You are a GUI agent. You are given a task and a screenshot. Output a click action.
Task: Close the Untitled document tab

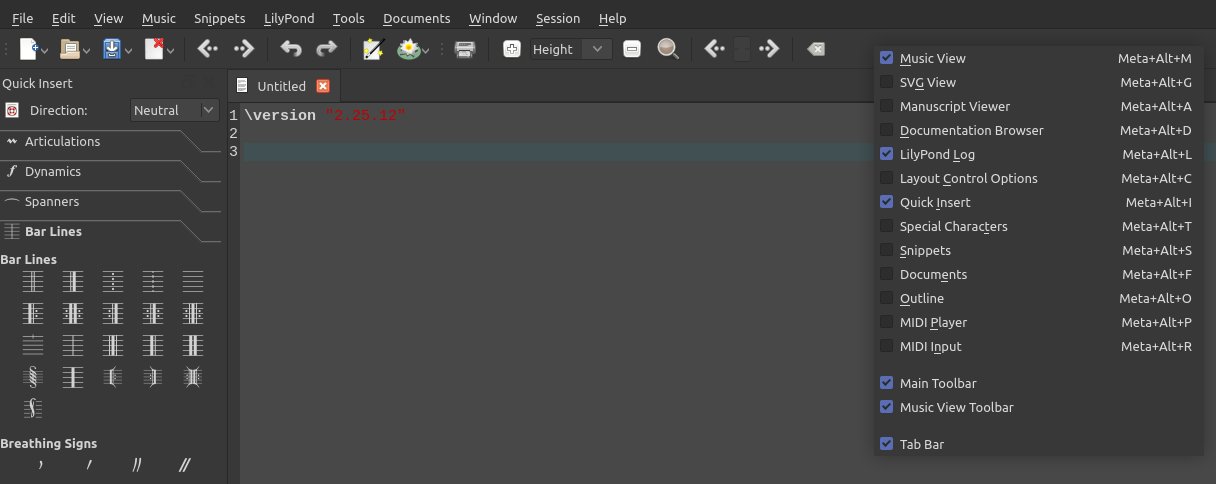[x=322, y=86]
